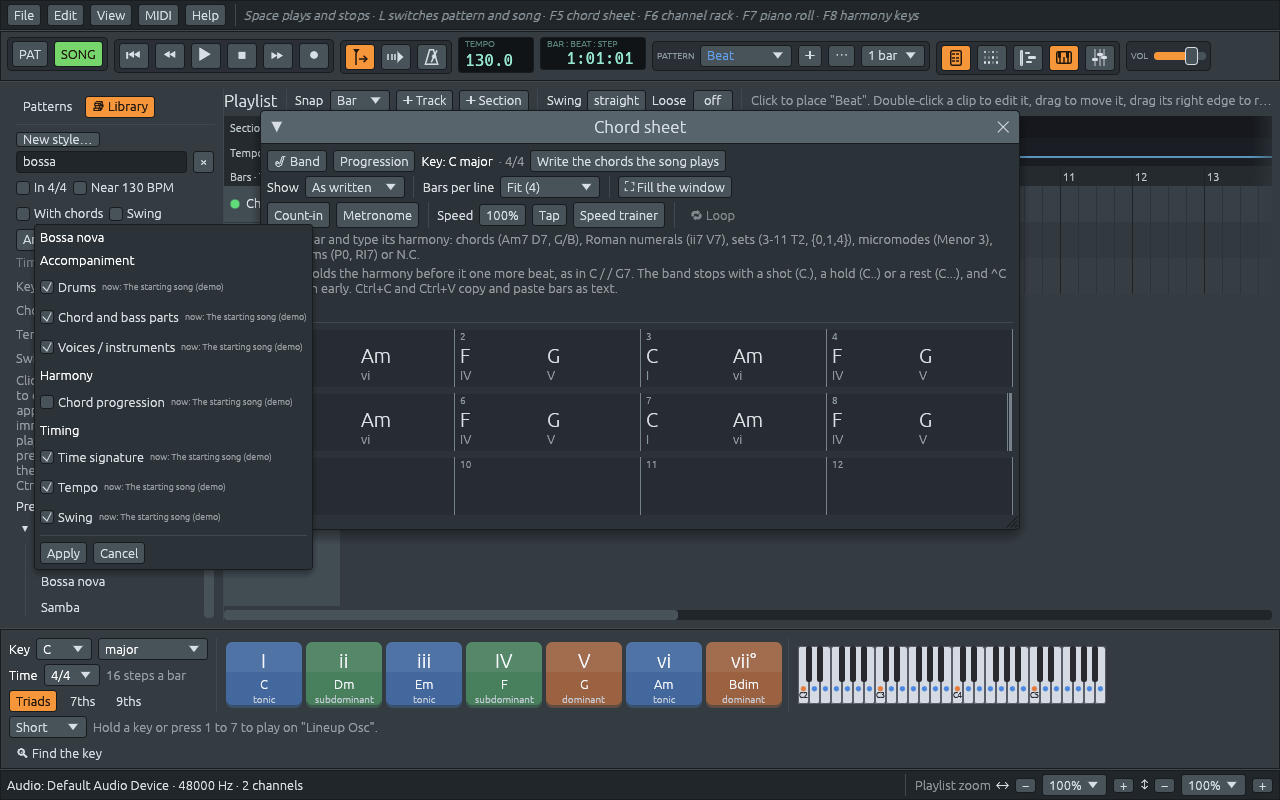
Task: Open the Snap Bar dropdown
Action: [x=360, y=100]
